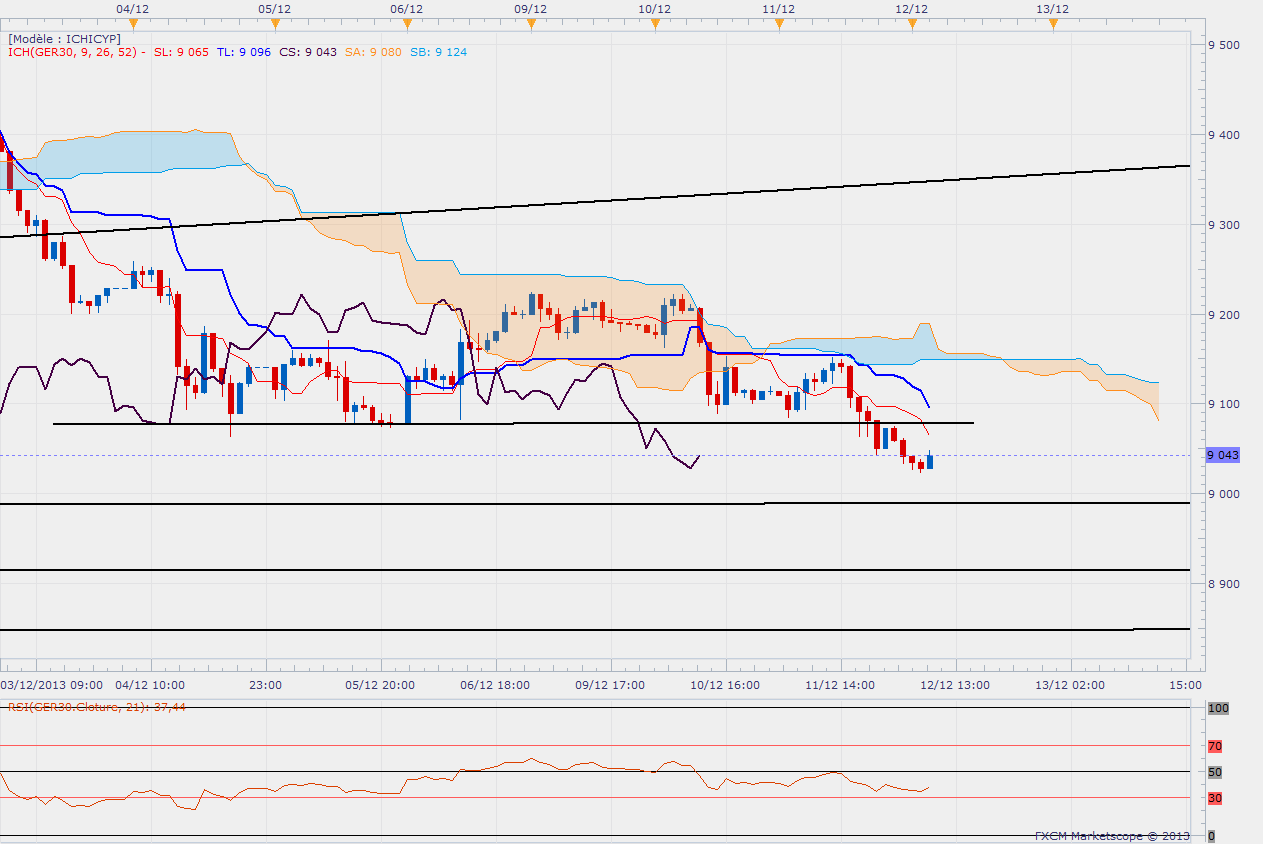Viewport: 1263px width, 844px height.
Task: Click the RSI 0 level label
Action: coord(1211,836)
